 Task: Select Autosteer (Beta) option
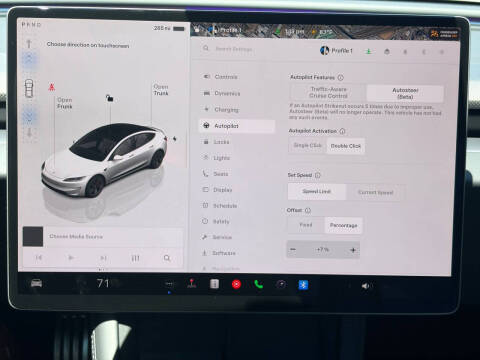(x=405, y=93)
